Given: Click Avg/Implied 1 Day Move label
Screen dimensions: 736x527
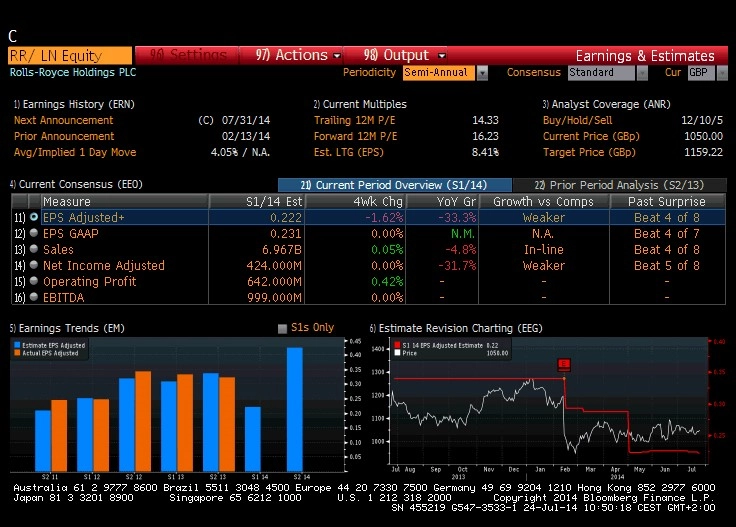Looking at the screenshot, I should coord(75,152).
